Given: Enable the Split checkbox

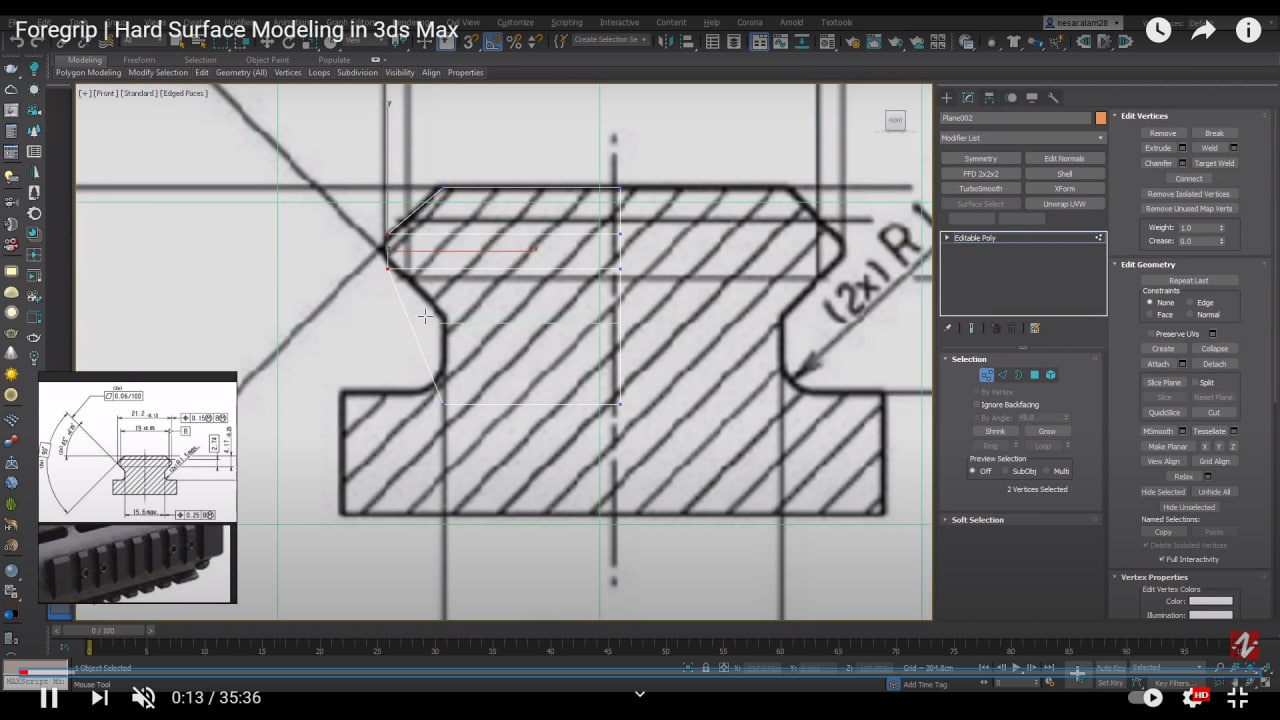Looking at the screenshot, I should tap(1193, 383).
